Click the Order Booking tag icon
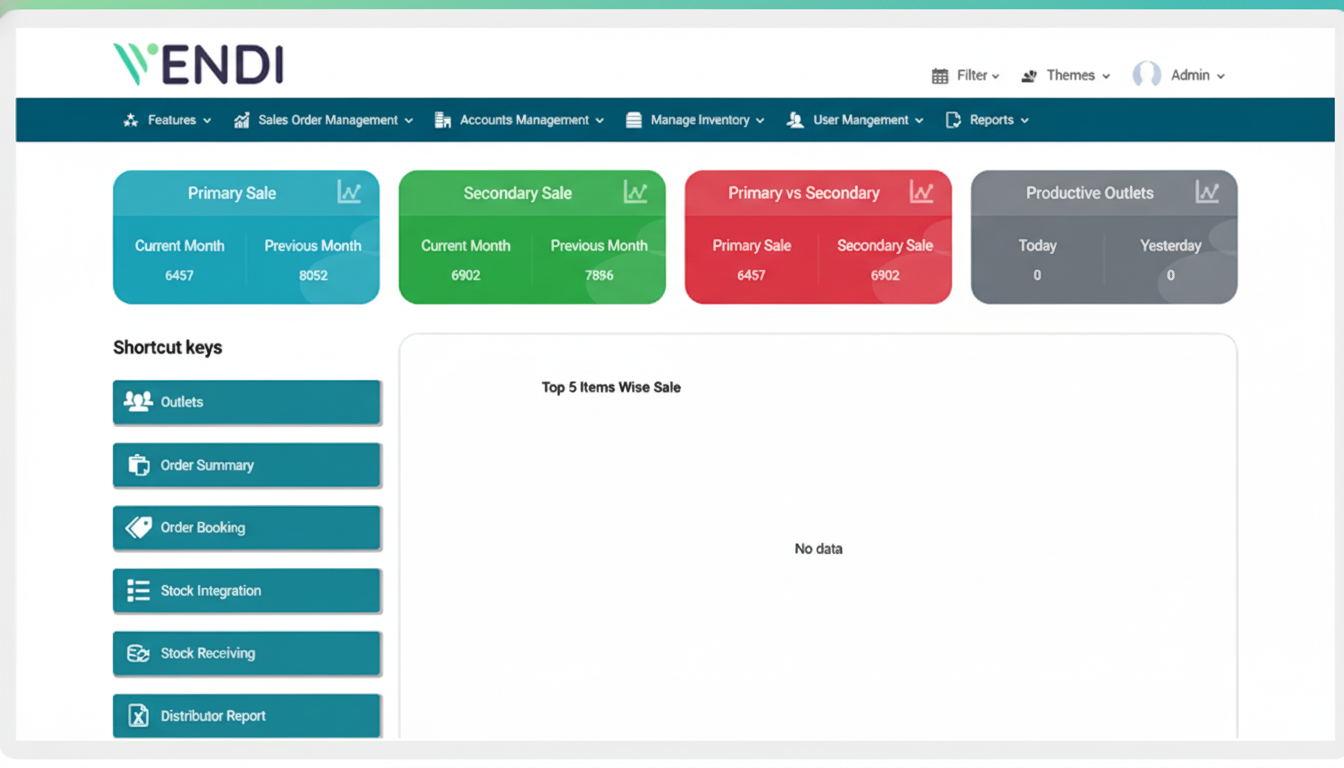Image resolution: width=1344 pixels, height=768 pixels. coord(137,528)
